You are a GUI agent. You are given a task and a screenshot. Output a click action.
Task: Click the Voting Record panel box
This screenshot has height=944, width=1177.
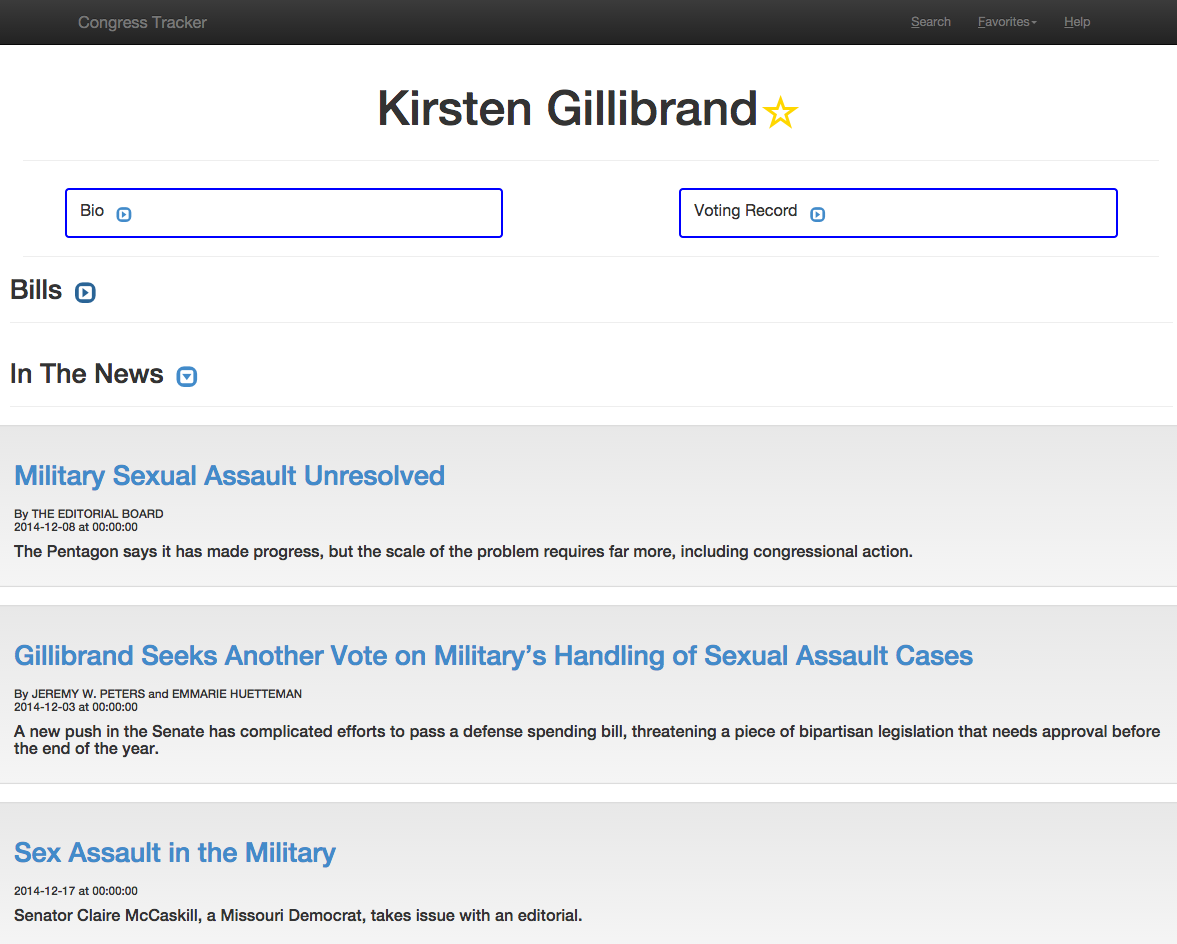point(898,213)
